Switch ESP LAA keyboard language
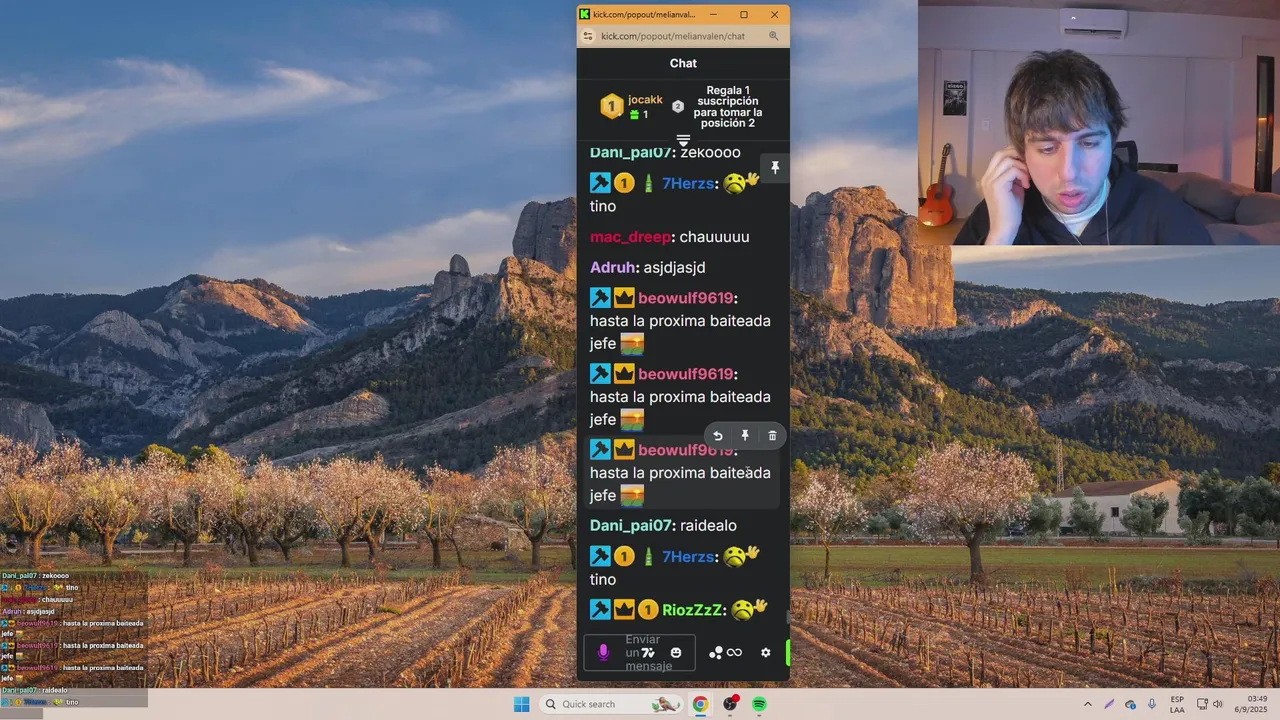This screenshot has width=1280, height=720. coord(1177,704)
